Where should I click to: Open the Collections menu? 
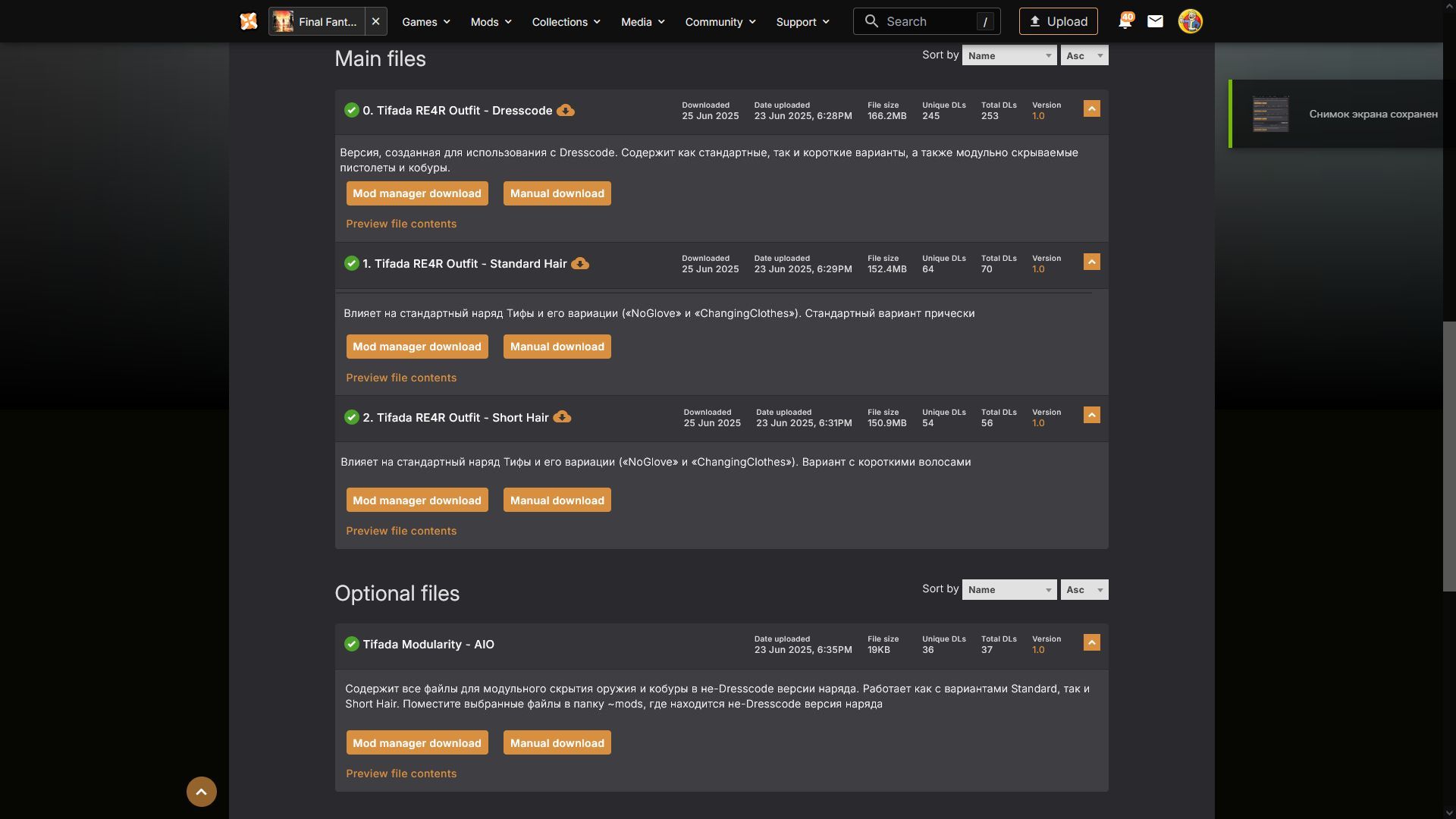pos(566,21)
